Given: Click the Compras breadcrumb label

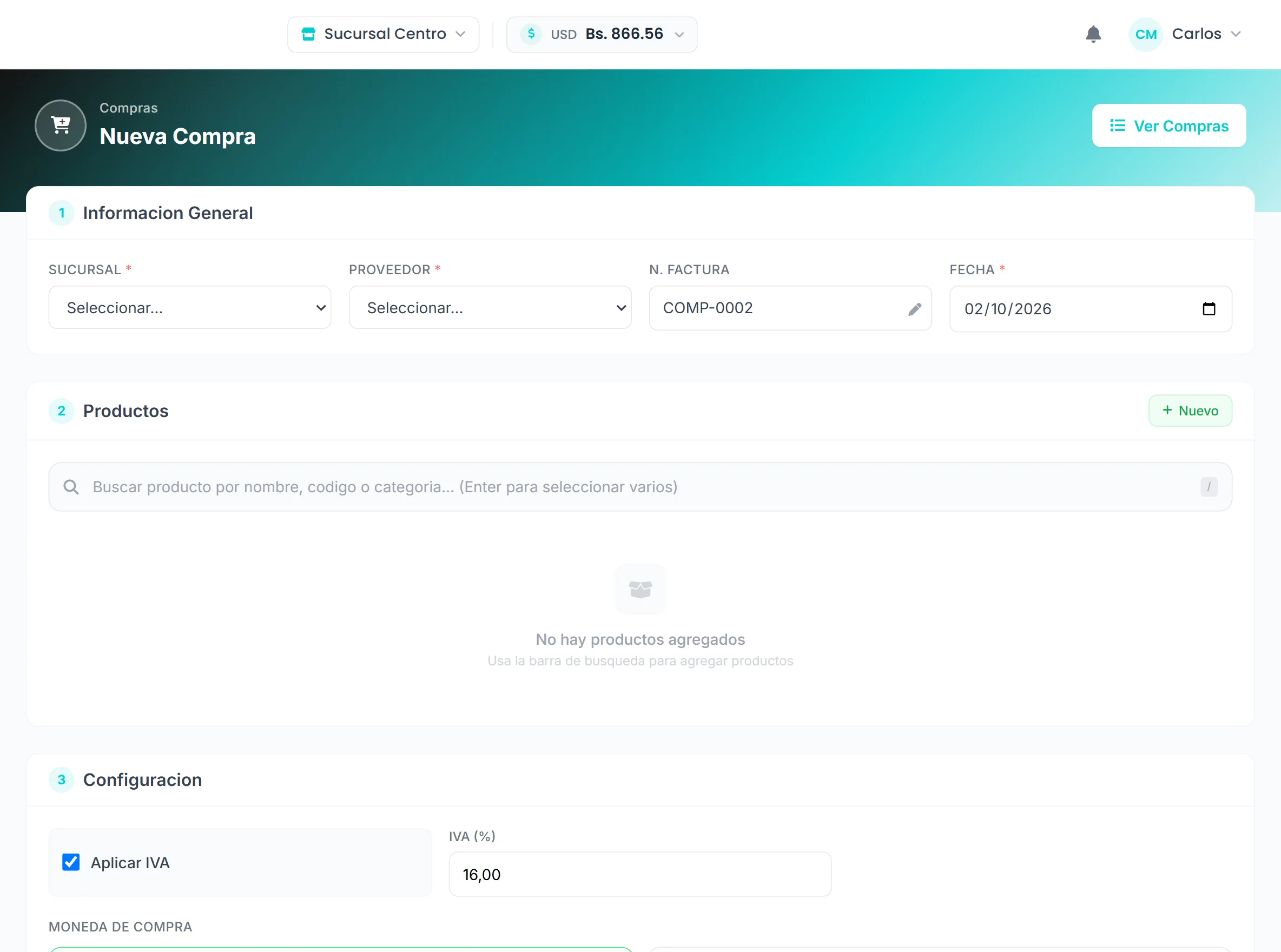Looking at the screenshot, I should click(129, 108).
